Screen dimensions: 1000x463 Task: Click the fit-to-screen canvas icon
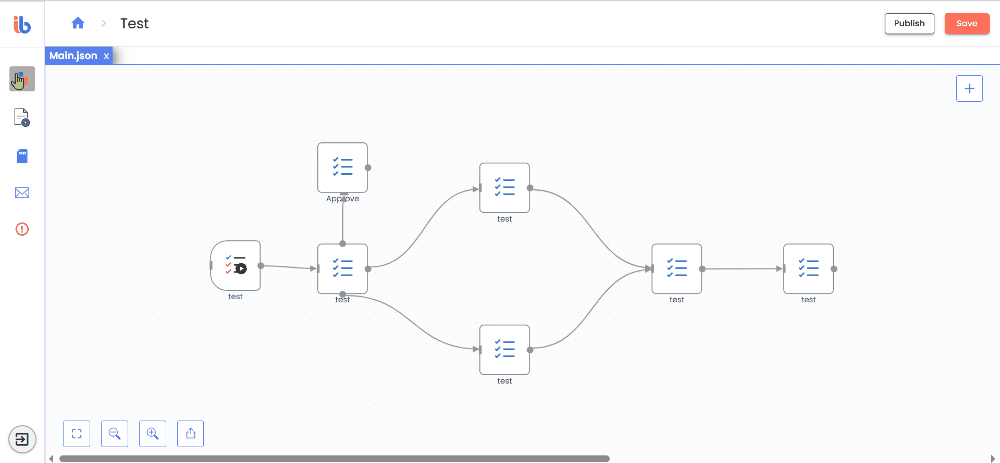click(77, 434)
